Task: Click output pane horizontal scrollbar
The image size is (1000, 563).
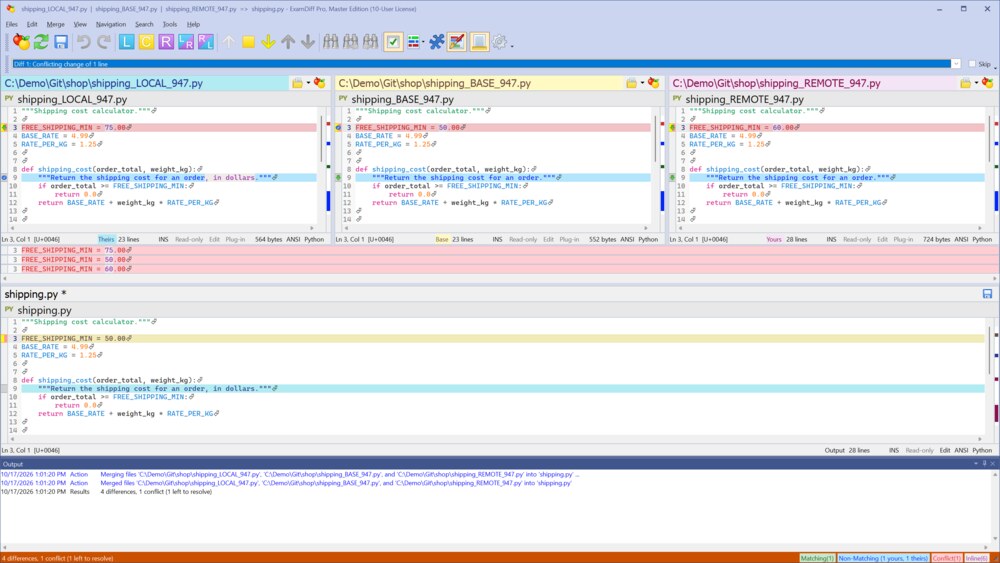Action: point(494,439)
